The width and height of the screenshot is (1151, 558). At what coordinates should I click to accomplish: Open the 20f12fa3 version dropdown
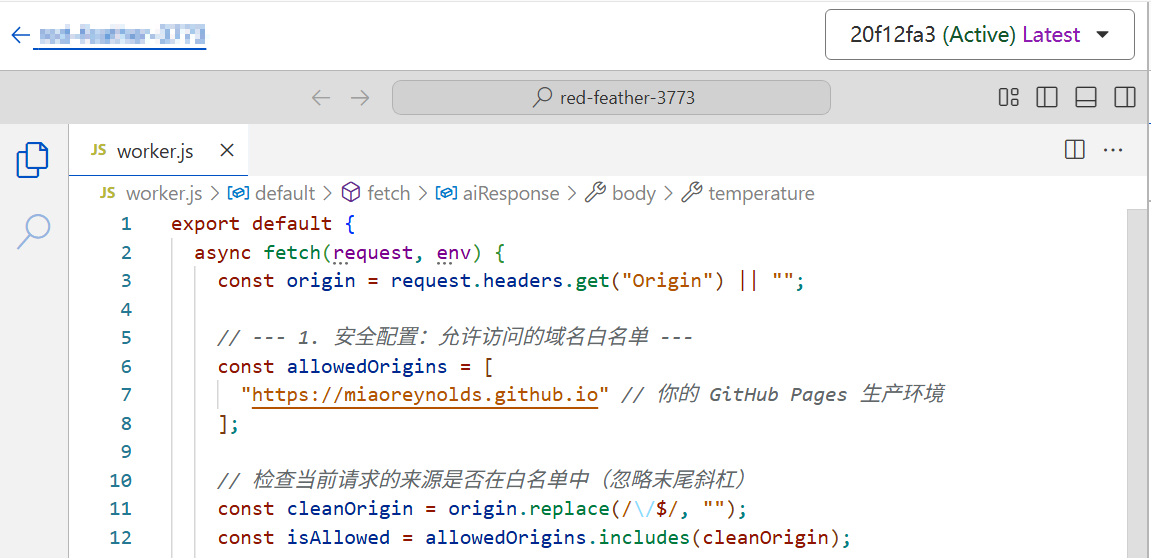click(x=979, y=35)
